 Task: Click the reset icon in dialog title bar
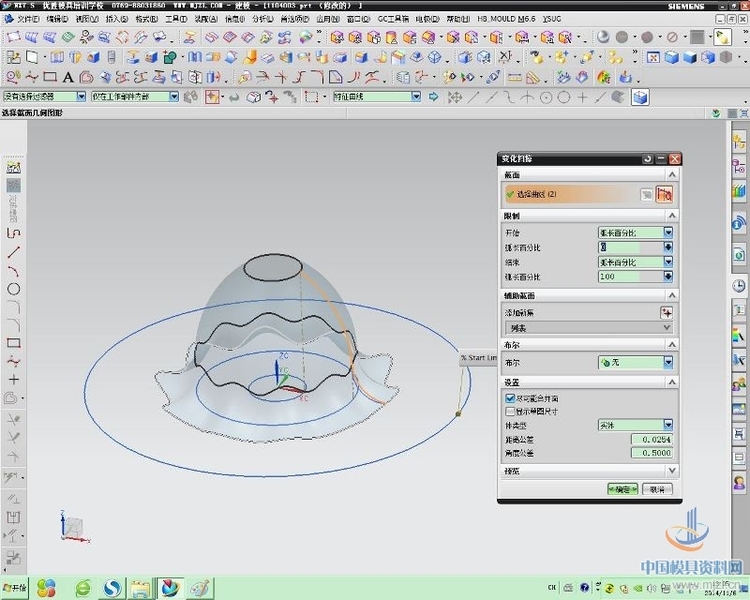point(648,159)
